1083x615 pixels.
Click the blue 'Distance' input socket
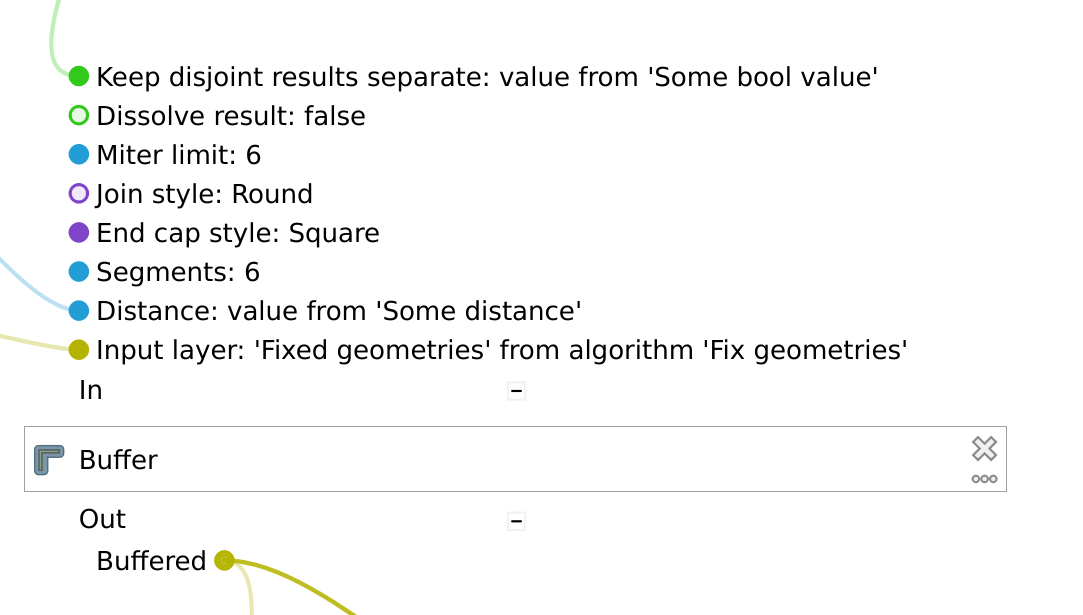[x=79, y=311]
